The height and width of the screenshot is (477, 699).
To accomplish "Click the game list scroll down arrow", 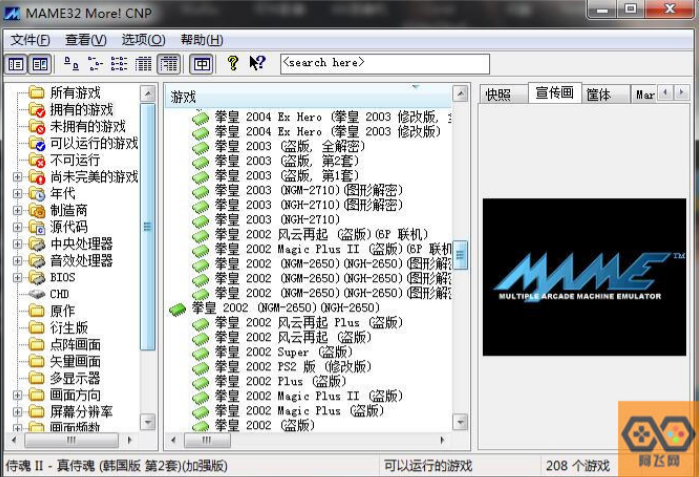I will click(x=461, y=421).
